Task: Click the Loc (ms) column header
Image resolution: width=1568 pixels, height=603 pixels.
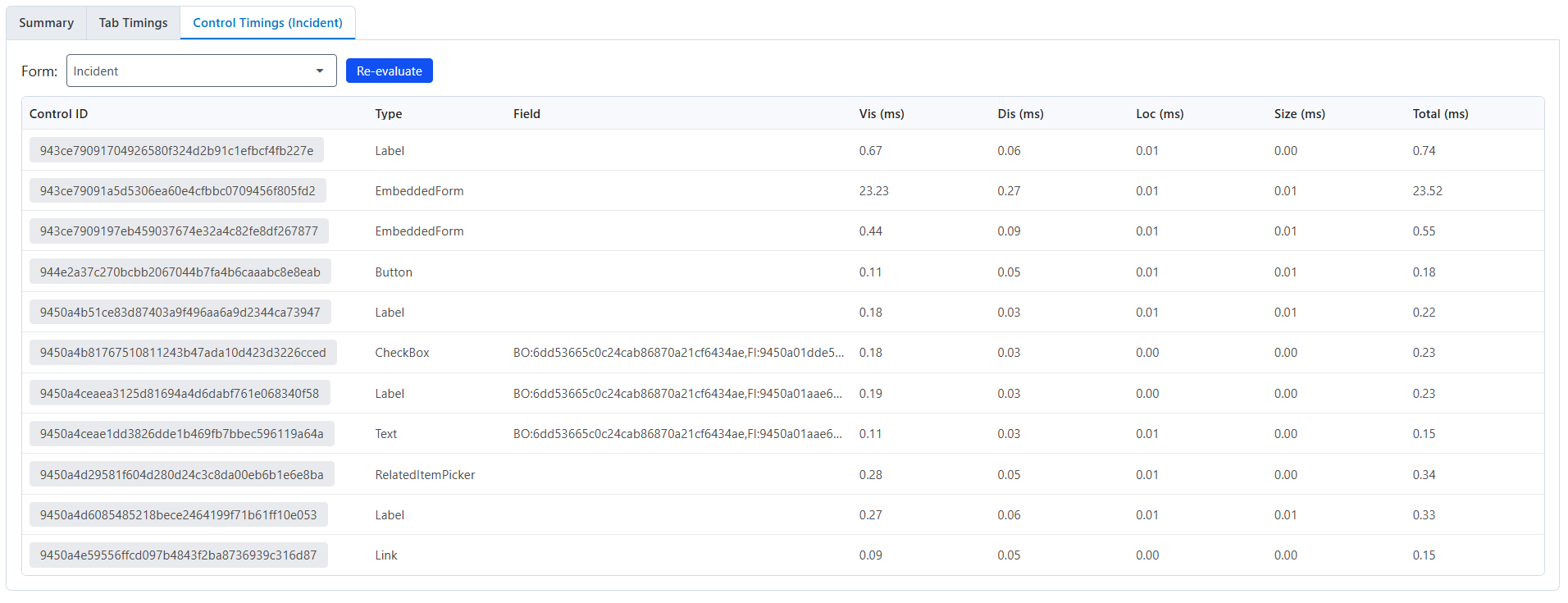Action: 1160,114
